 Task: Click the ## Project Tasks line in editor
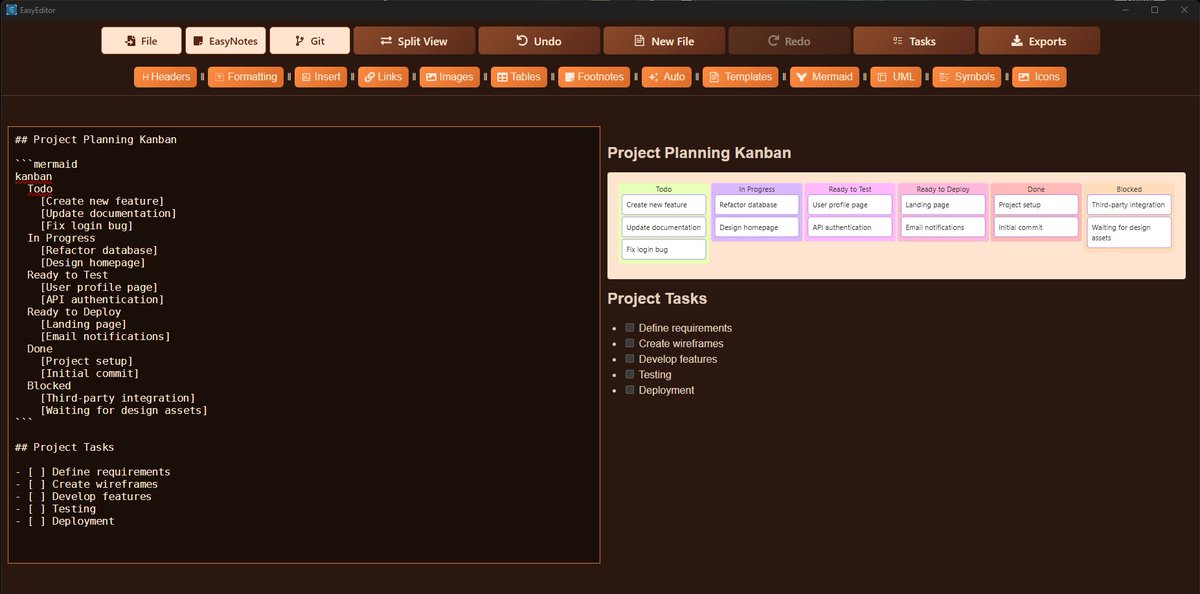(64, 447)
